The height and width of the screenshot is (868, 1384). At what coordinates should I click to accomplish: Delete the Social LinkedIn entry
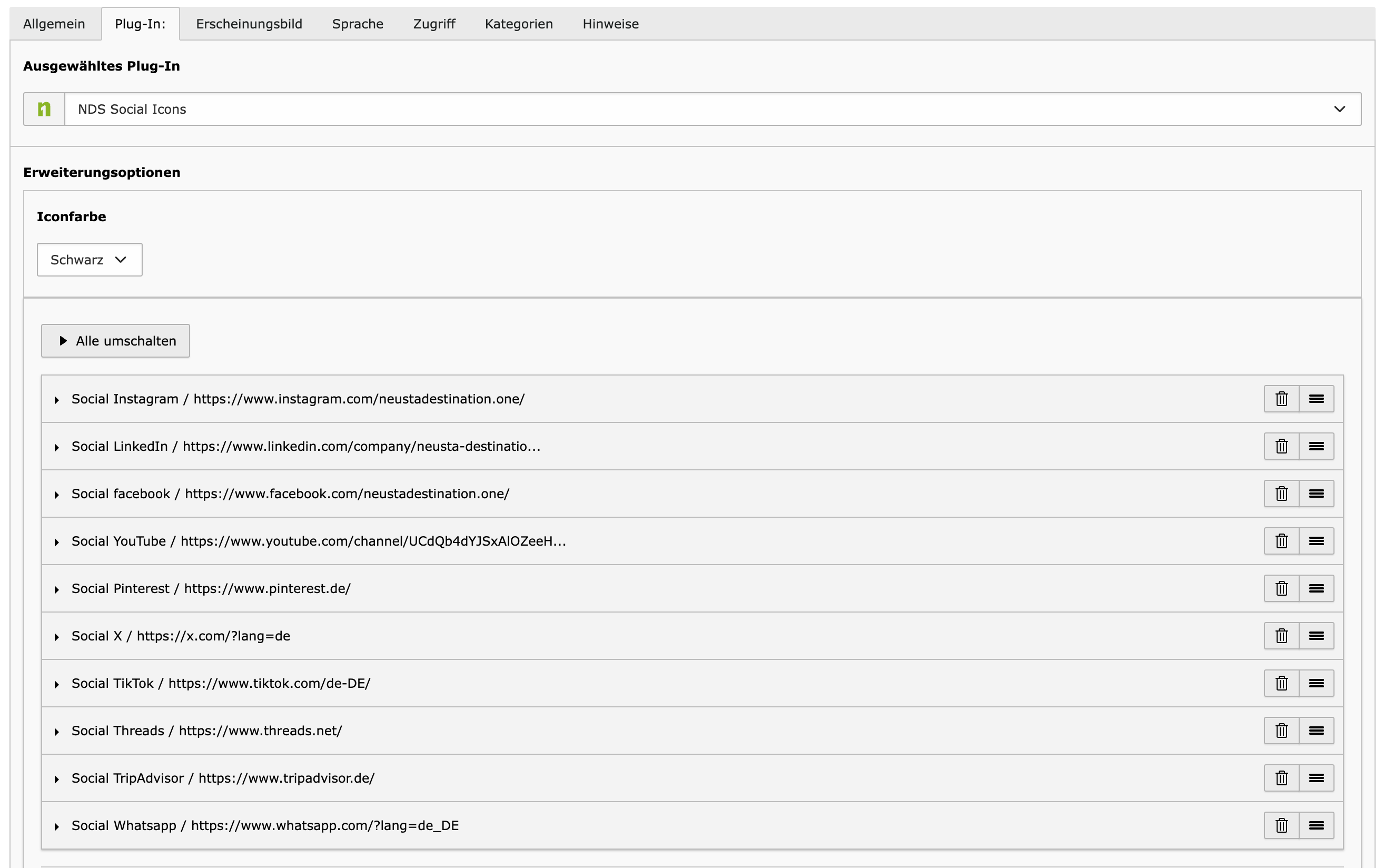pos(1281,446)
